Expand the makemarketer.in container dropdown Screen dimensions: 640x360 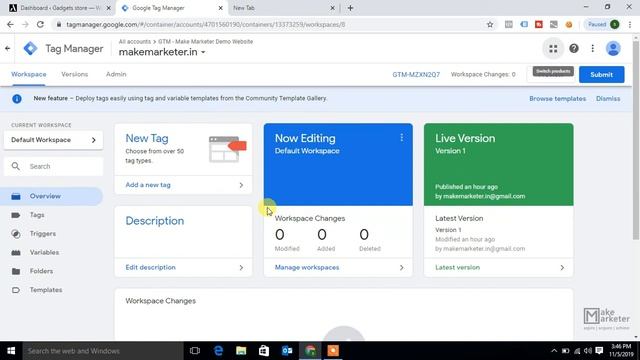203,52
